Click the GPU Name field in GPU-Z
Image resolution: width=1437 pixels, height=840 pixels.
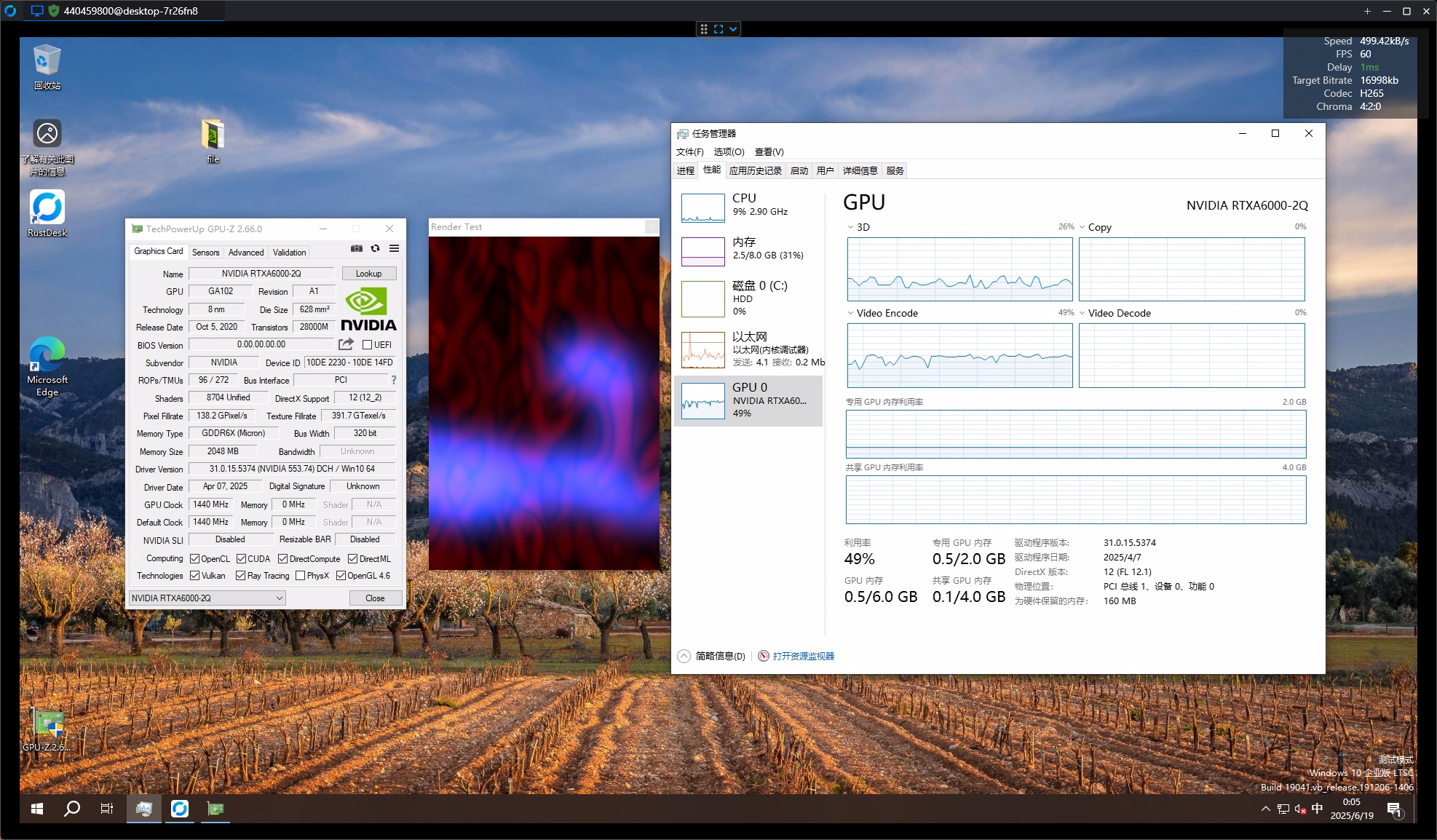(x=261, y=274)
